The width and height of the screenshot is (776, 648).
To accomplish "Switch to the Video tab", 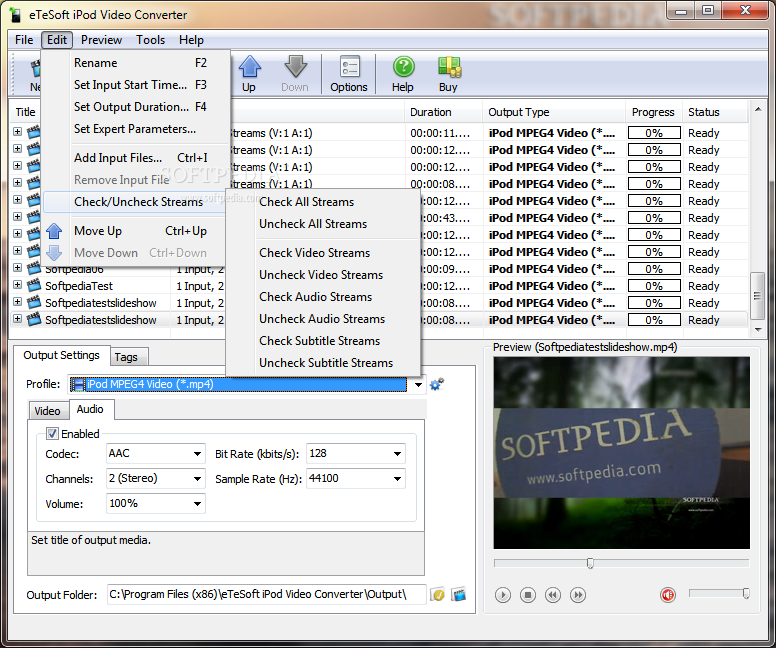I will point(48,411).
